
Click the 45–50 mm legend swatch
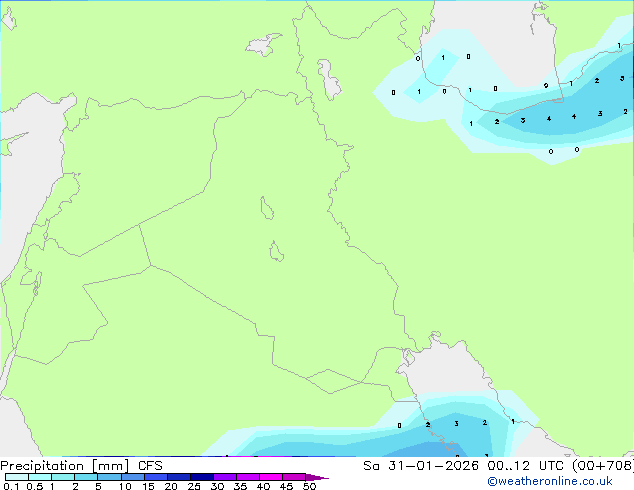[x=294, y=477]
